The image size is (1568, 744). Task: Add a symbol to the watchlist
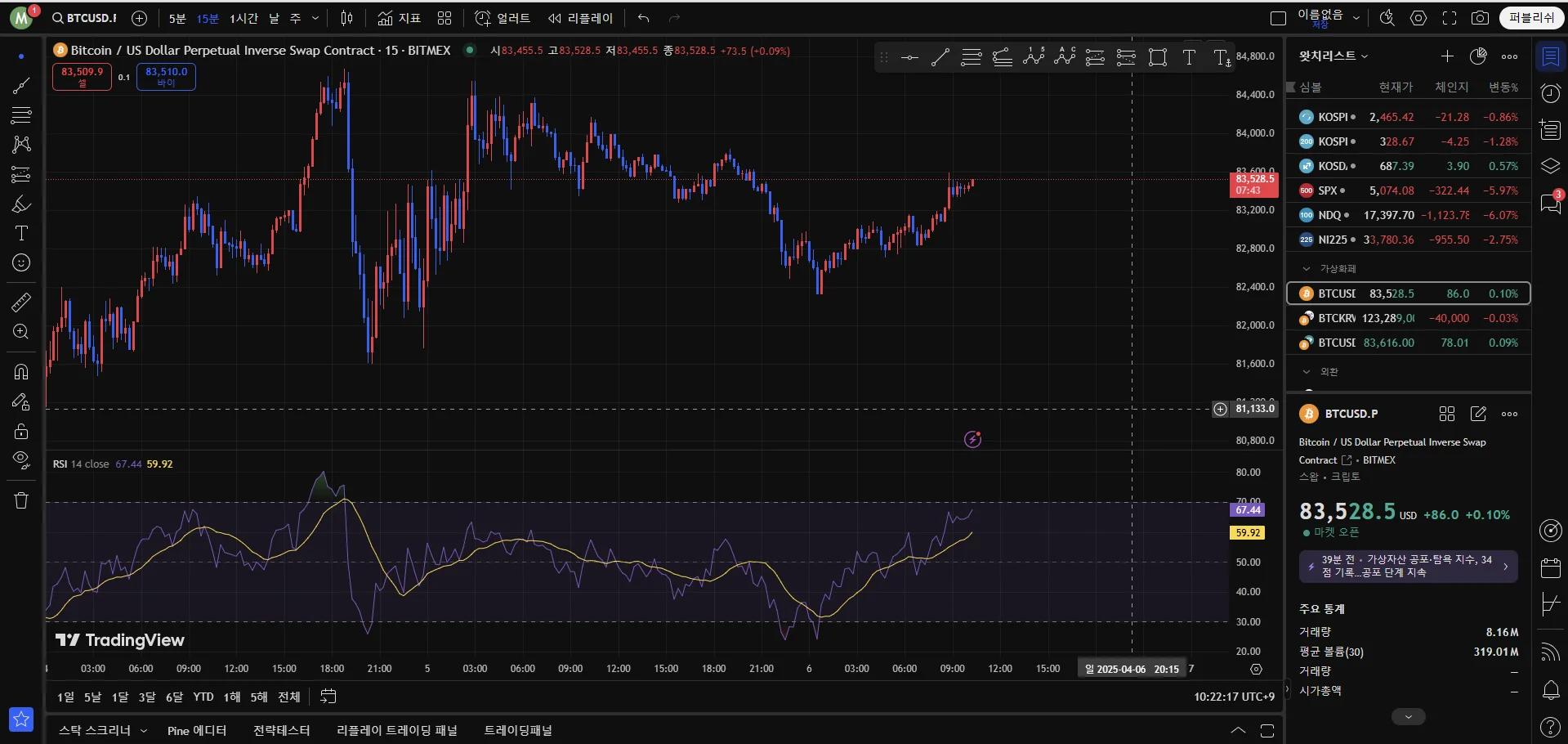point(1447,56)
